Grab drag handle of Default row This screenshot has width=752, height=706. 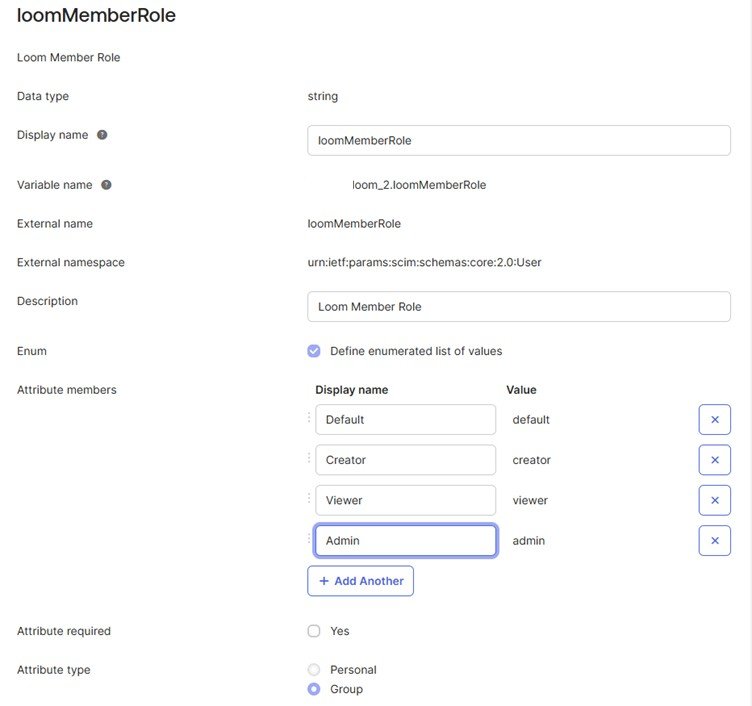[309, 418]
